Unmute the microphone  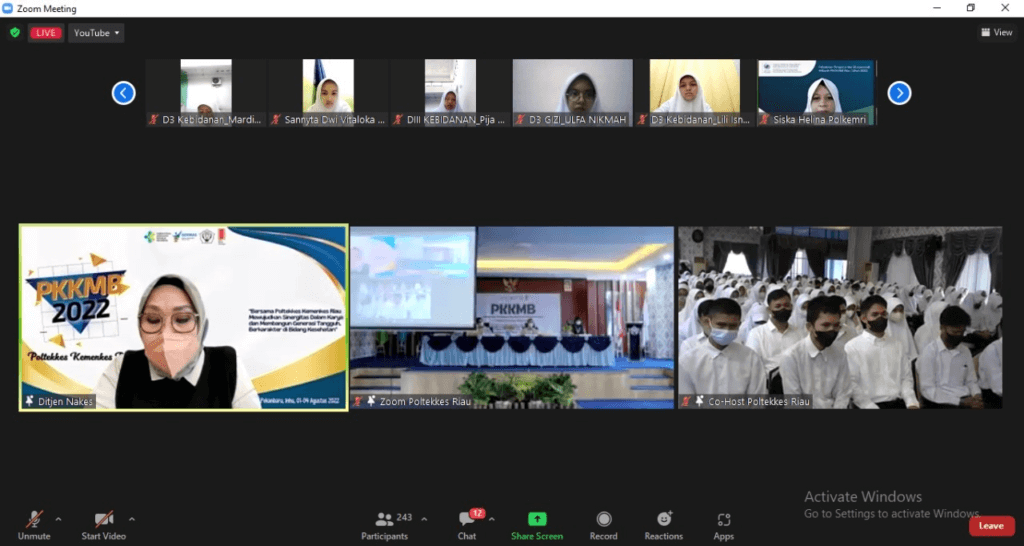pos(34,526)
